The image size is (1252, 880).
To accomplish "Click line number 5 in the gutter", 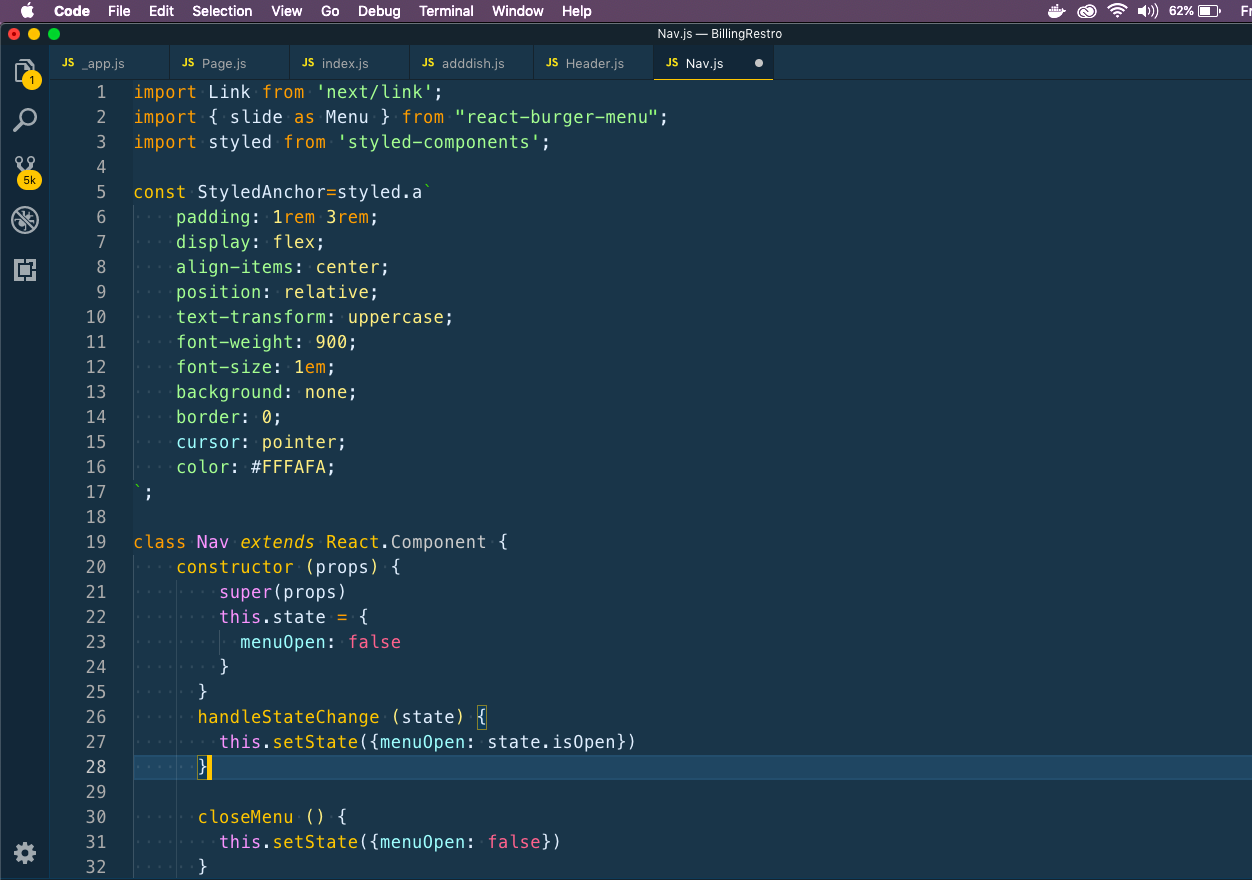I will pyautogui.click(x=100, y=192).
